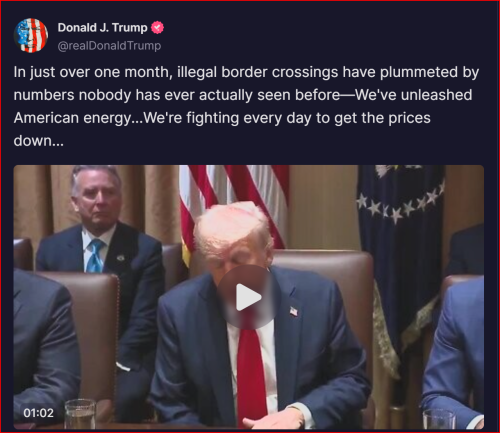Click the pink verified checkmark badge
The height and width of the screenshot is (433, 500).
[x=157, y=28]
